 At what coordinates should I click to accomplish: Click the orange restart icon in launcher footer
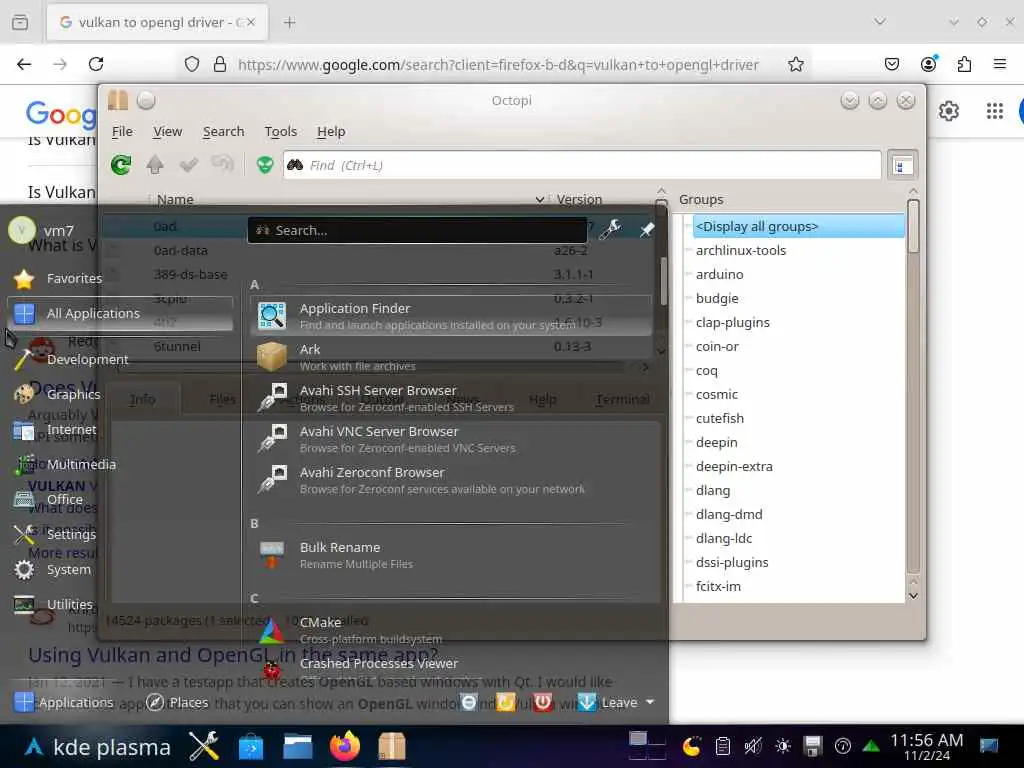click(x=505, y=702)
